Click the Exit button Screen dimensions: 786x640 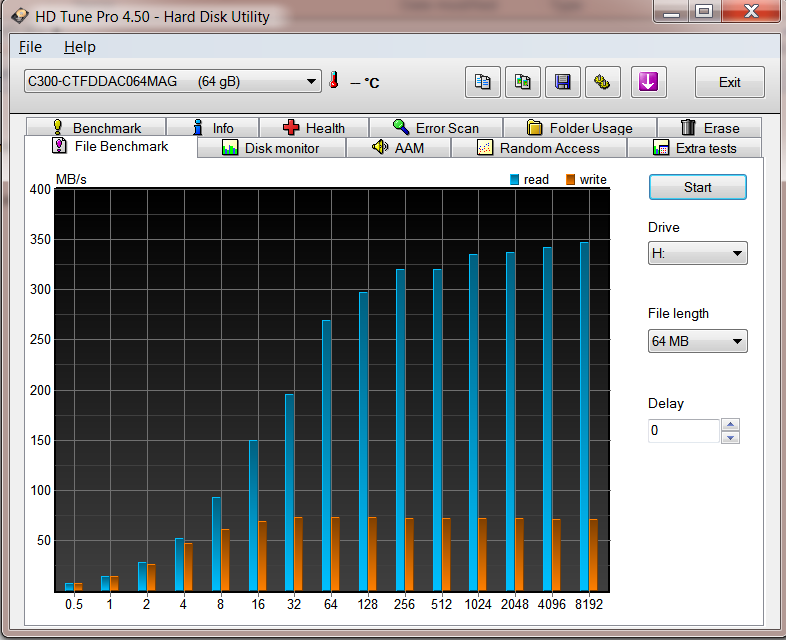[729, 82]
